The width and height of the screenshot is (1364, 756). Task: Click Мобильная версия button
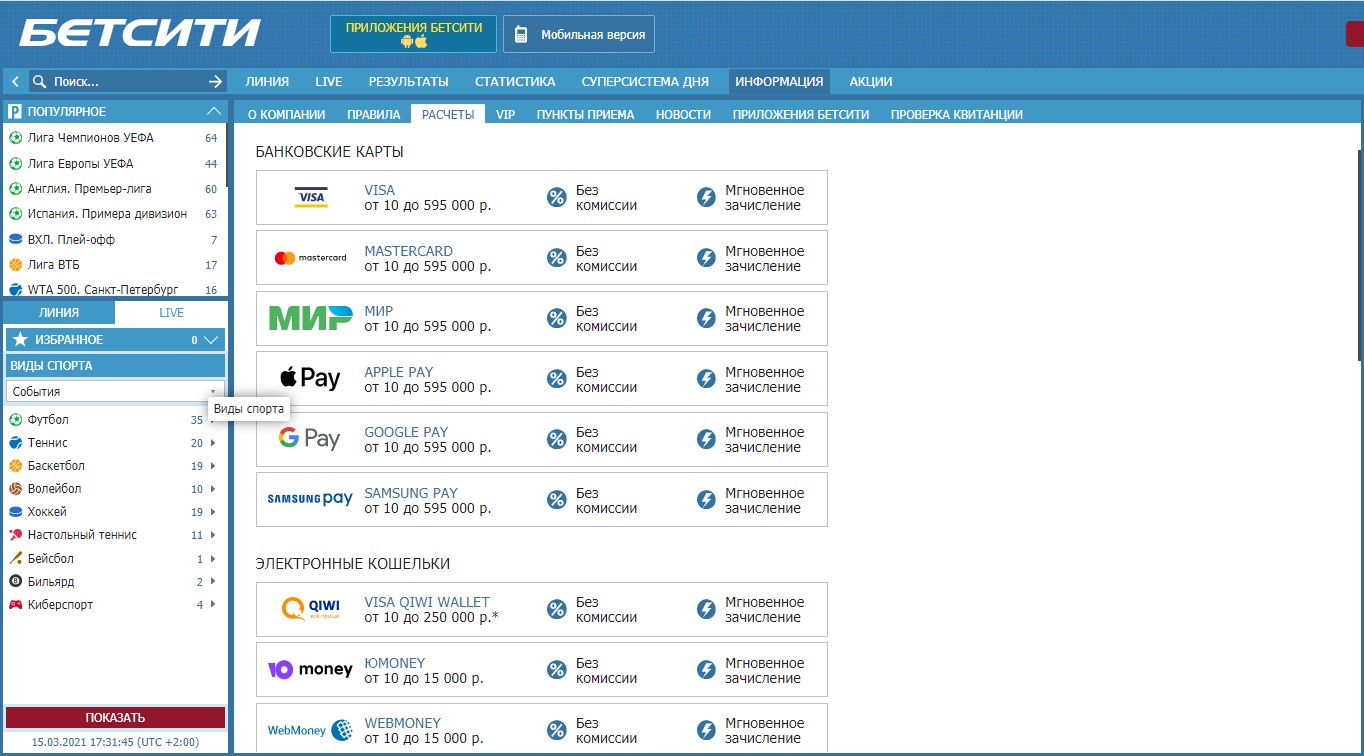point(579,34)
